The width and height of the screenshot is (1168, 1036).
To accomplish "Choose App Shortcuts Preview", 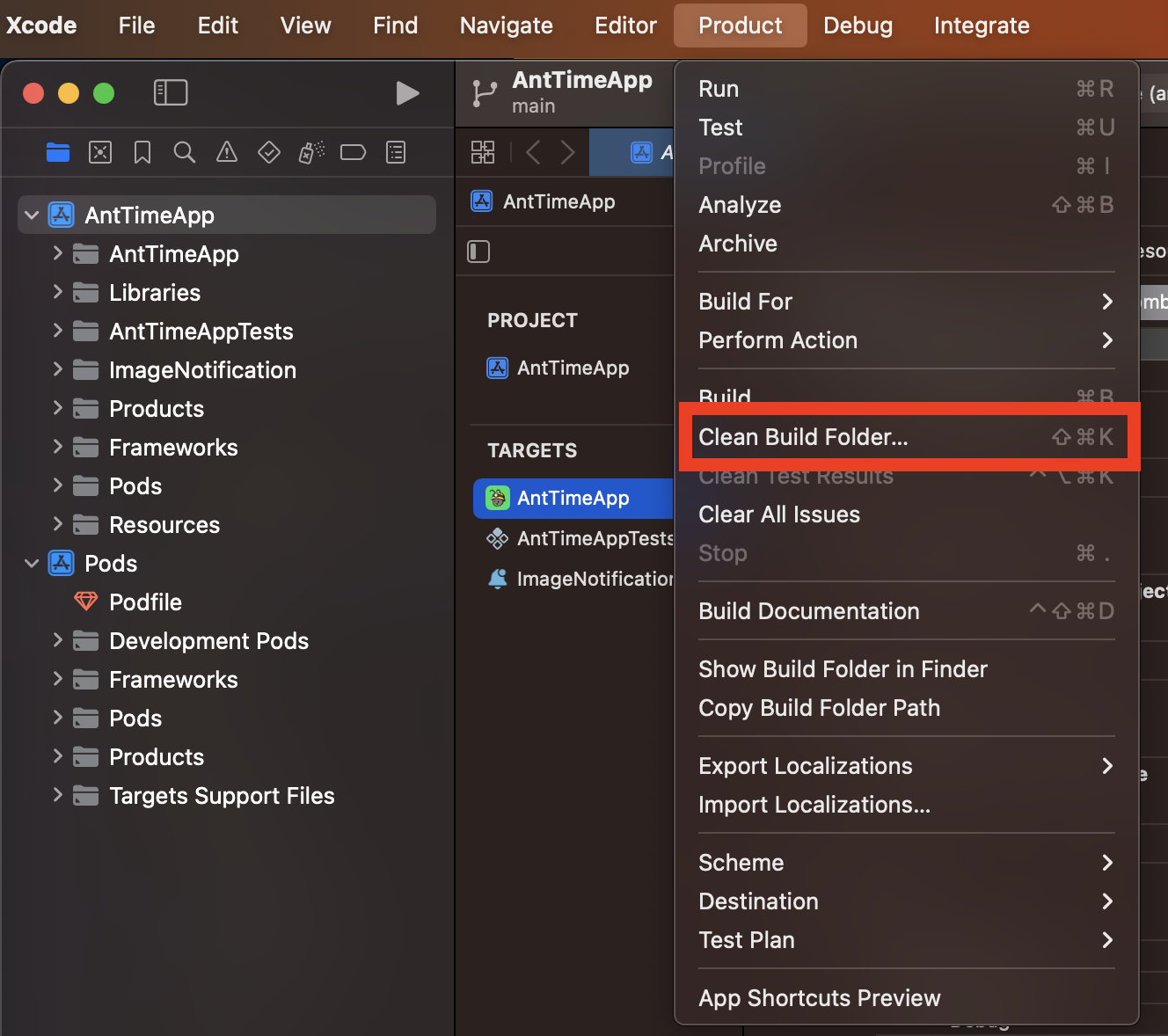I will click(906, 998).
